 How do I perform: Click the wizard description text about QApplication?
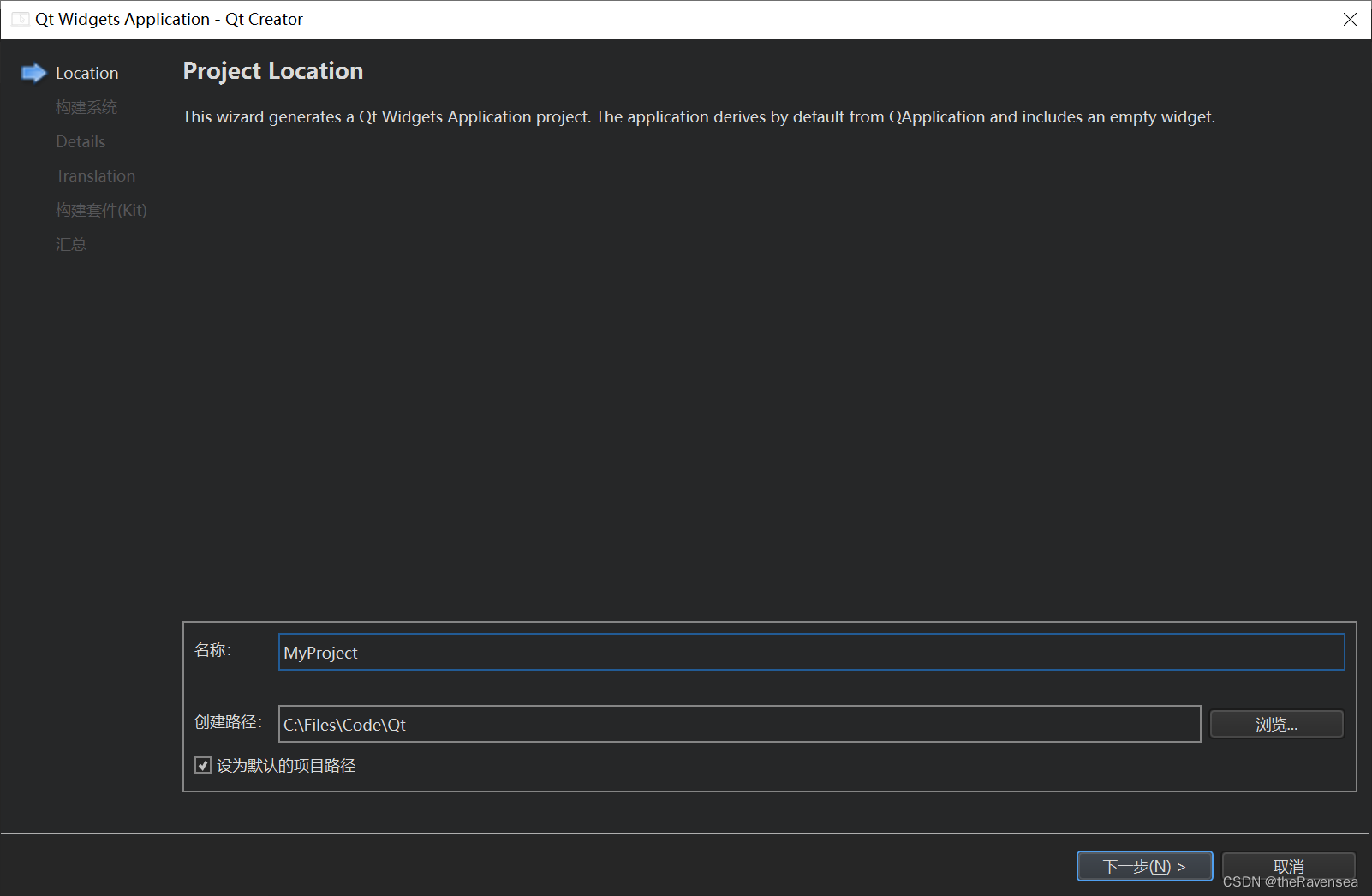[x=699, y=116]
